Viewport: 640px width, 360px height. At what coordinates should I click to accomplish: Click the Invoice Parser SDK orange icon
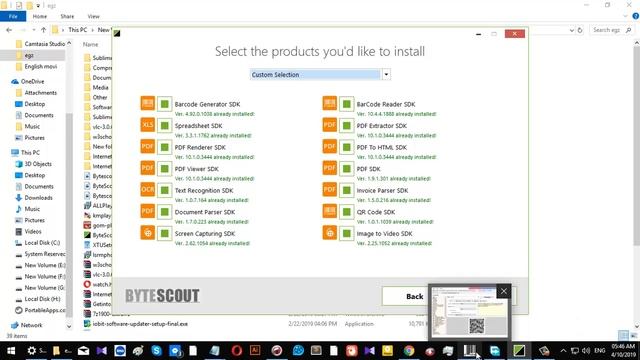coord(329,190)
